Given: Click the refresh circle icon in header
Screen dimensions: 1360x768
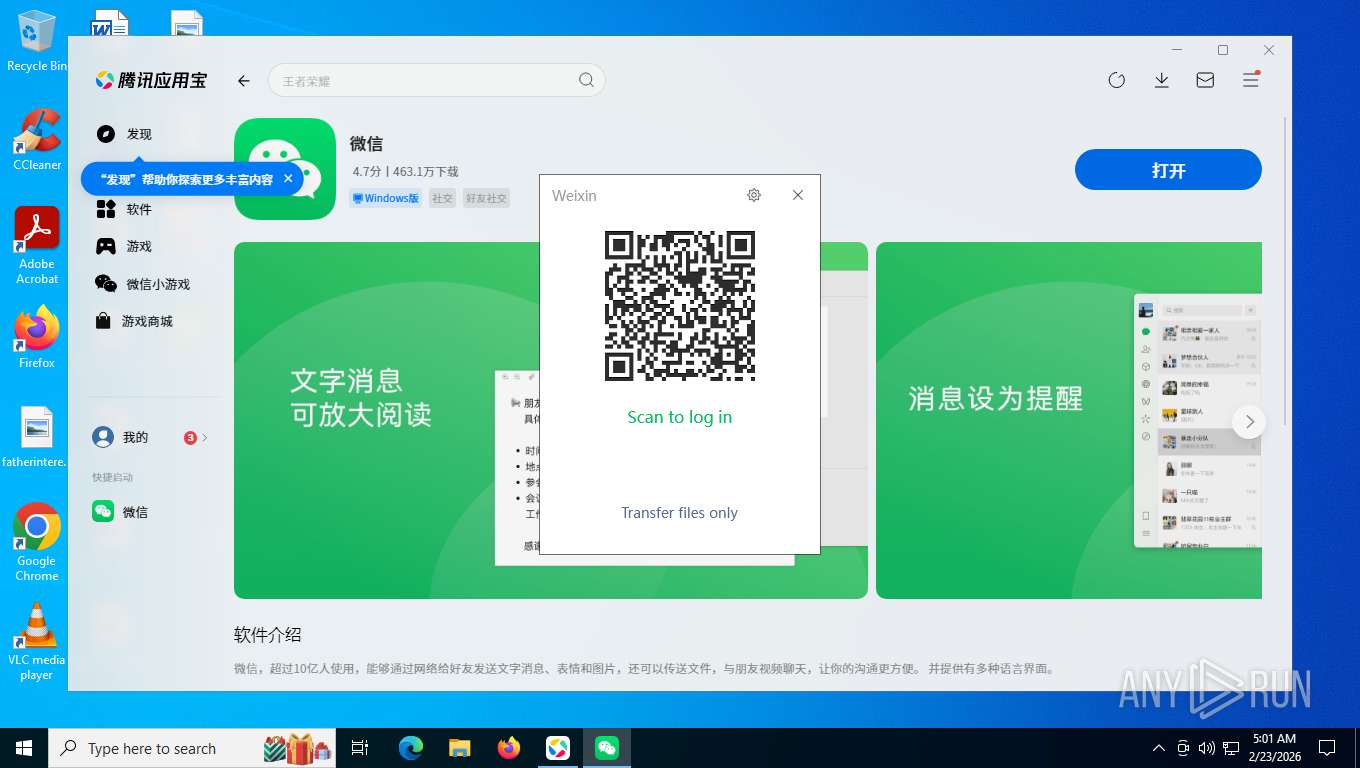Looking at the screenshot, I should pyautogui.click(x=1117, y=80).
